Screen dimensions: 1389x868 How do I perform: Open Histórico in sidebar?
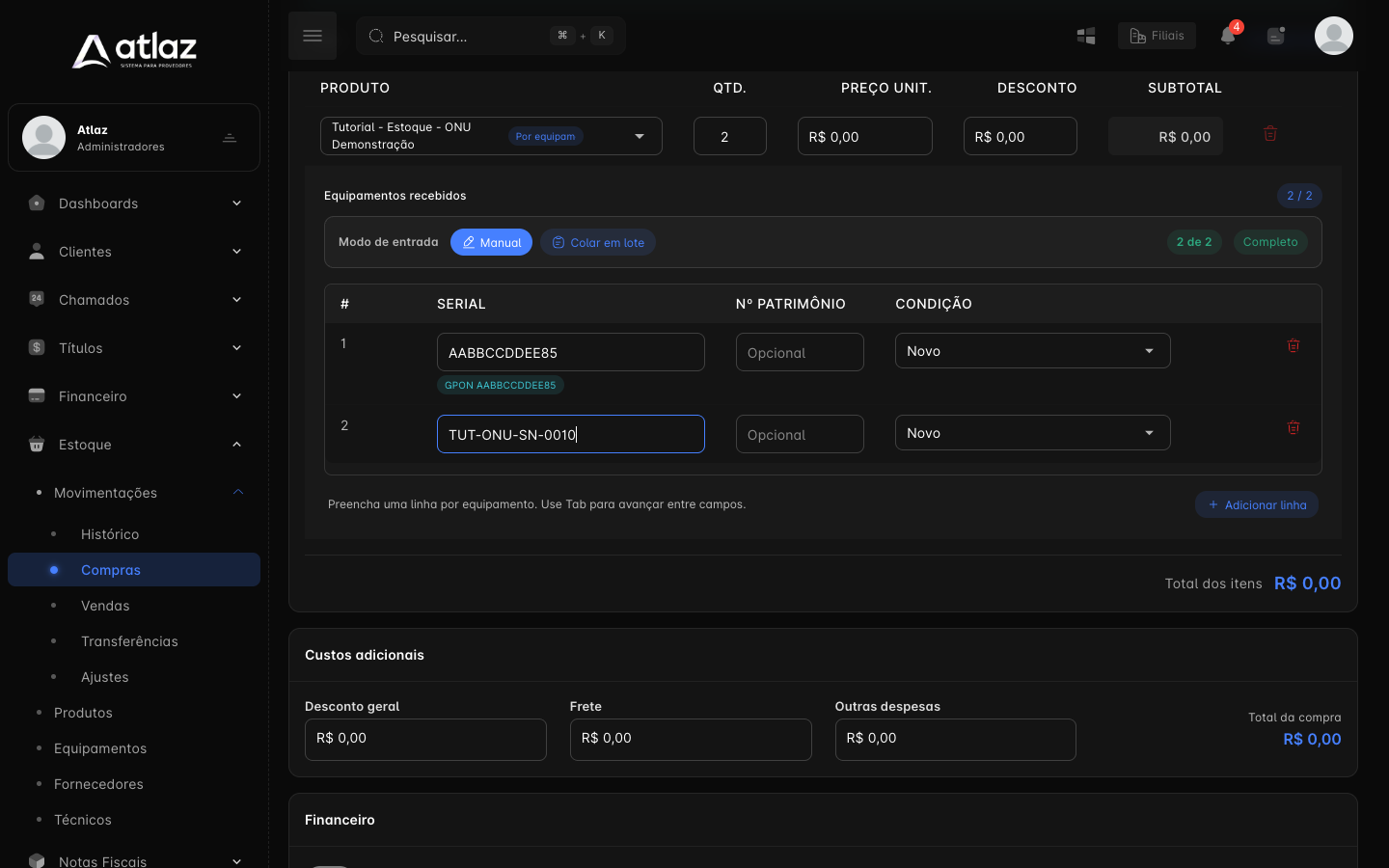(110, 534)
